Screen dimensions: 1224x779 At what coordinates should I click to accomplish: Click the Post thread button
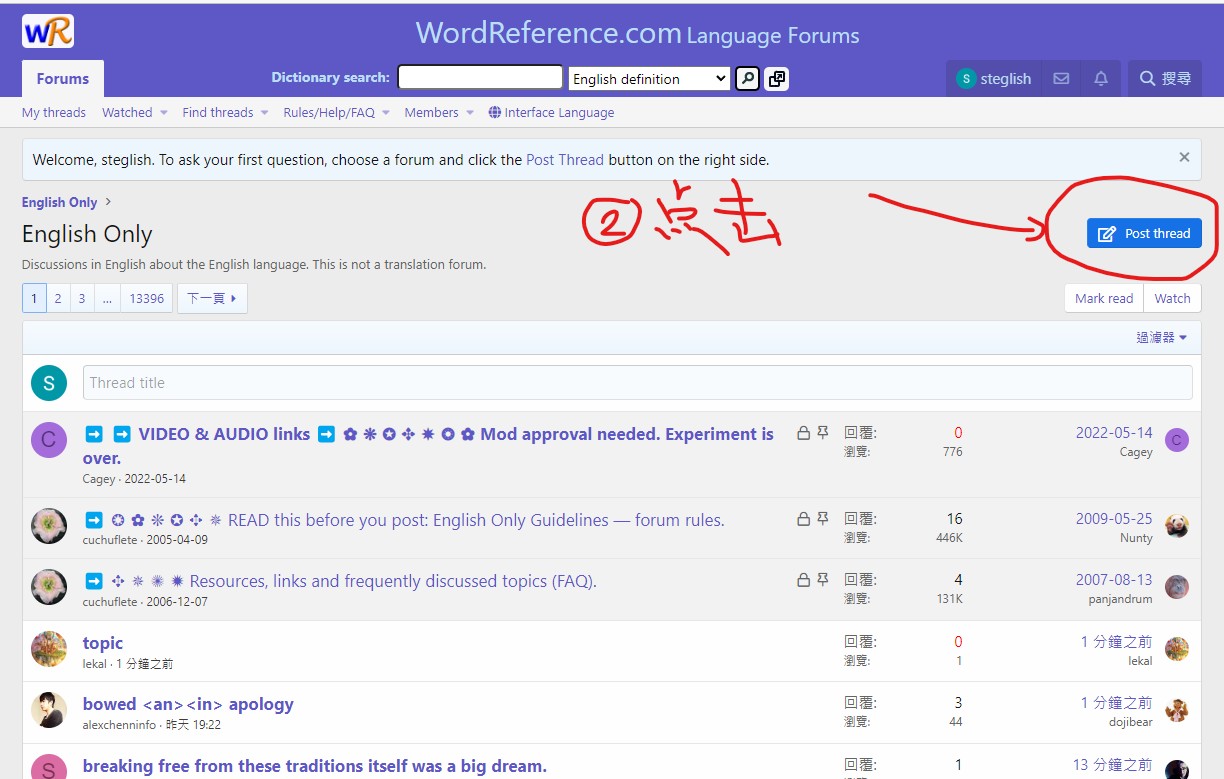pyautogui.click(x=1144, y=233)
